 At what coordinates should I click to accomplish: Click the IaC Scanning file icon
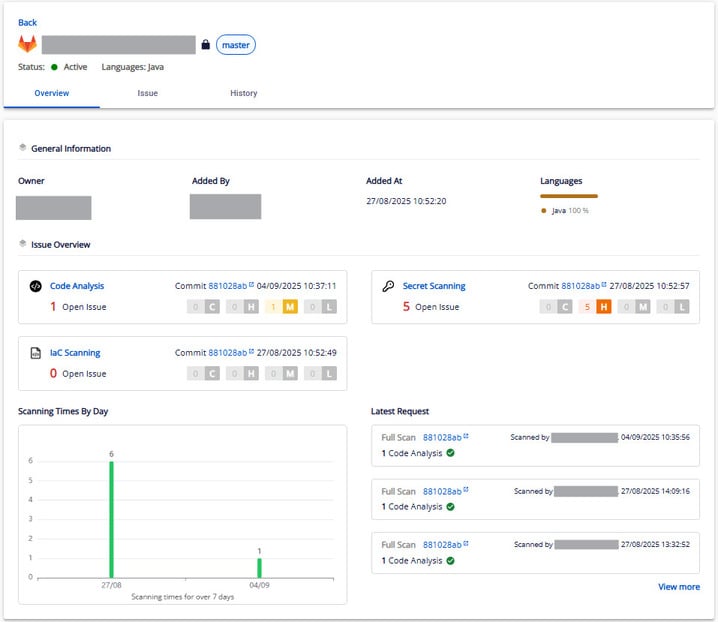36,353
